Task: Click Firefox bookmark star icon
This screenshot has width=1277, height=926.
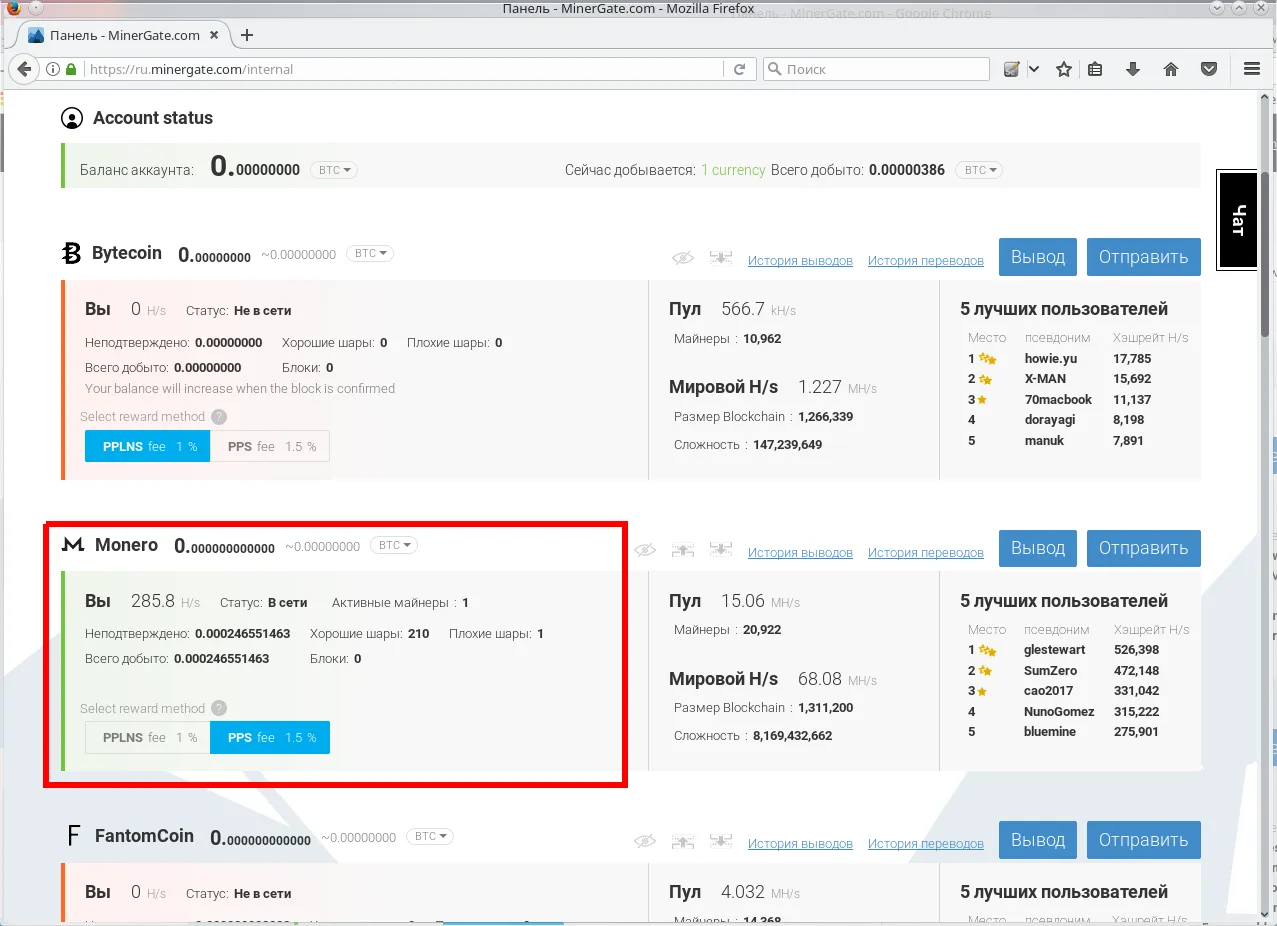Action: point(1064,69)
